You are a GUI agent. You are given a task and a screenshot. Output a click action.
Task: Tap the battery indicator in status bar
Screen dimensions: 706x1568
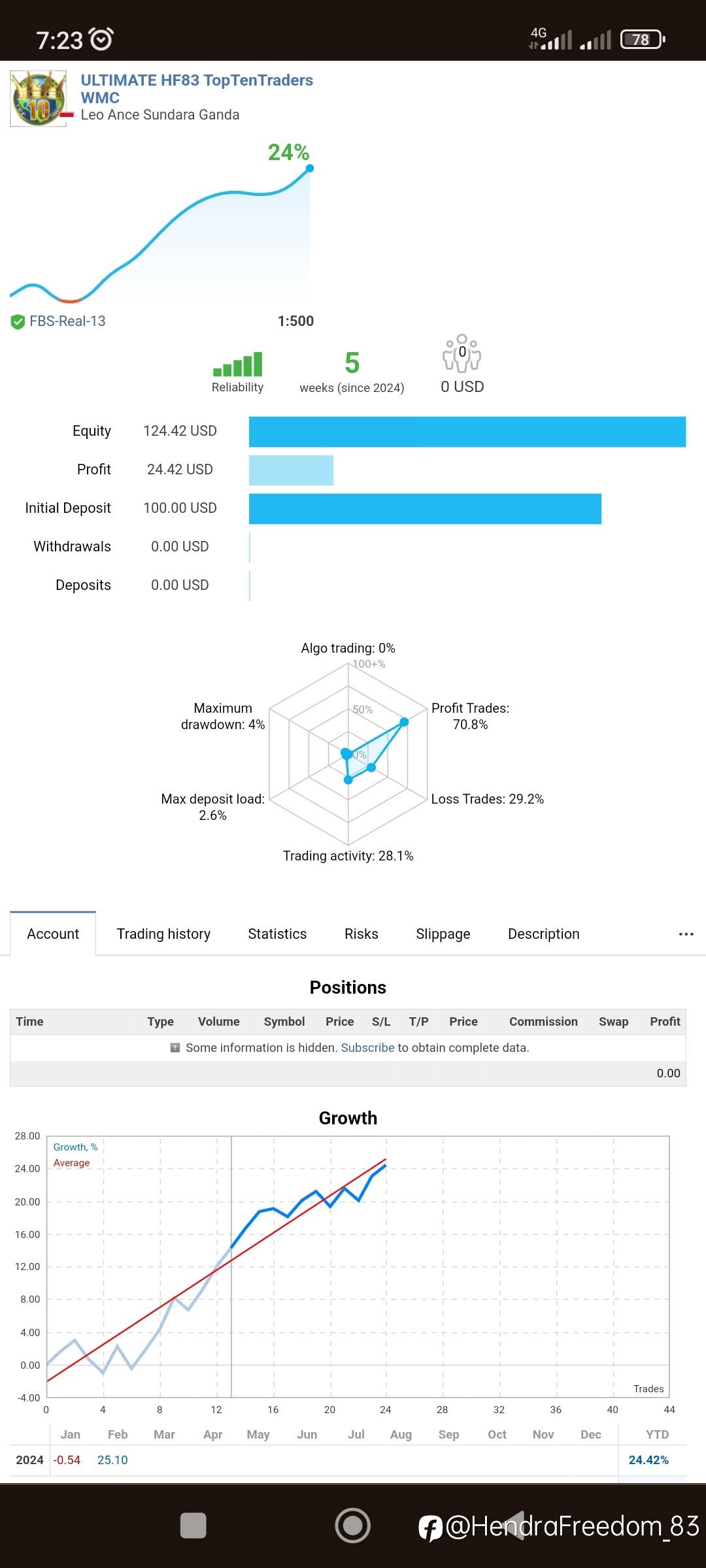point(643,40)
